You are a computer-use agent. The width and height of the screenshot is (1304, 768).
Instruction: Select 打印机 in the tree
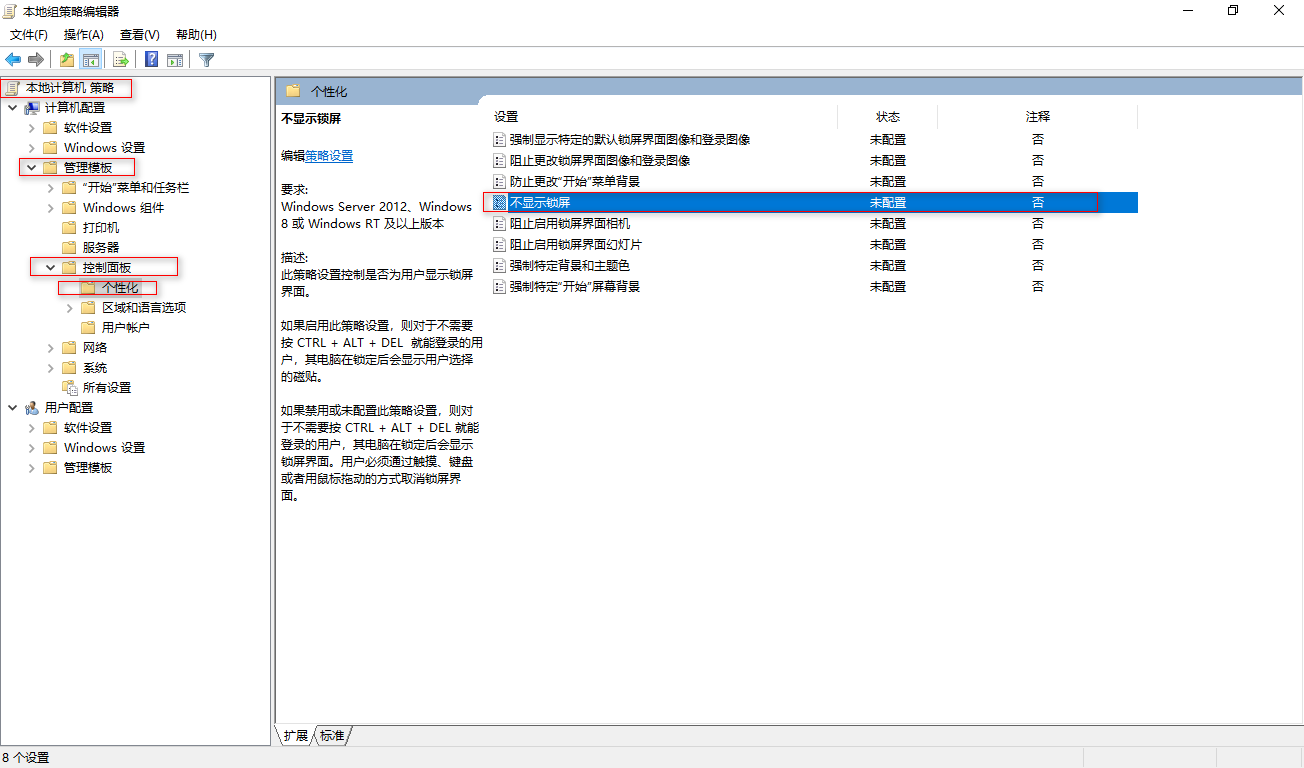[101, 228]
